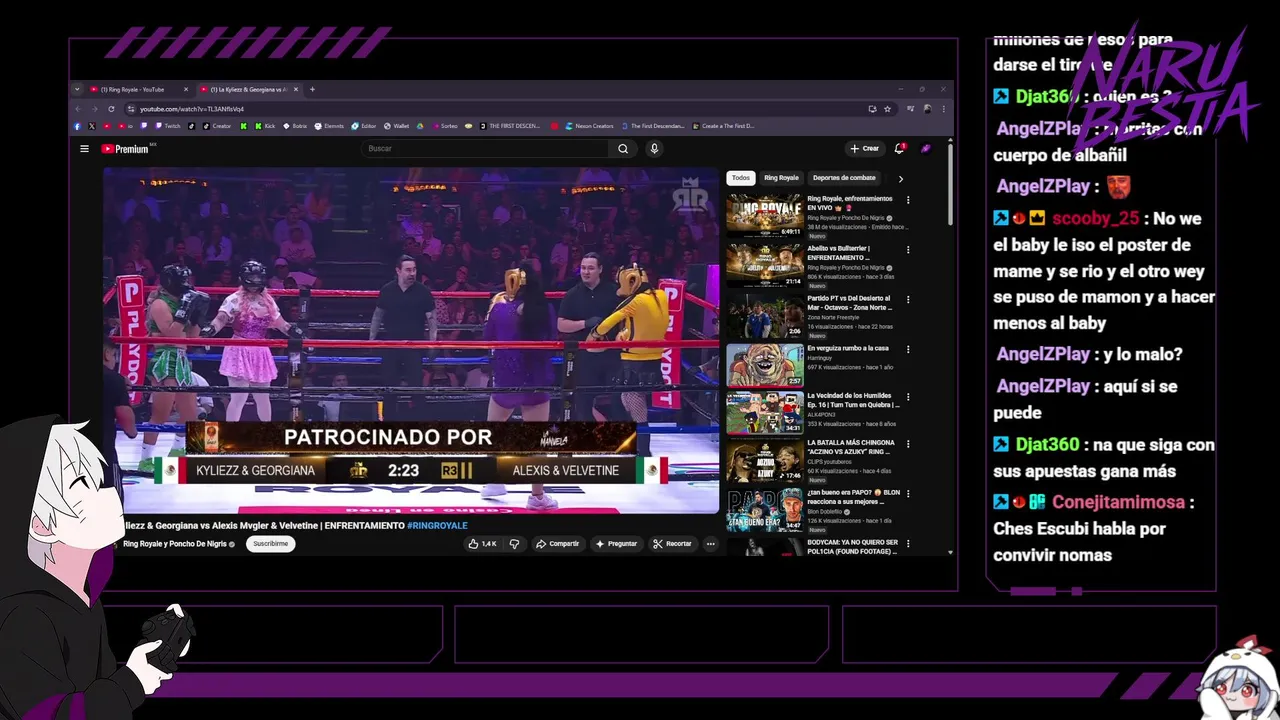1280x720 pixels.
Task: Go back with the browser back arrow
Action: pyautogui.click(x=78, y=109)
